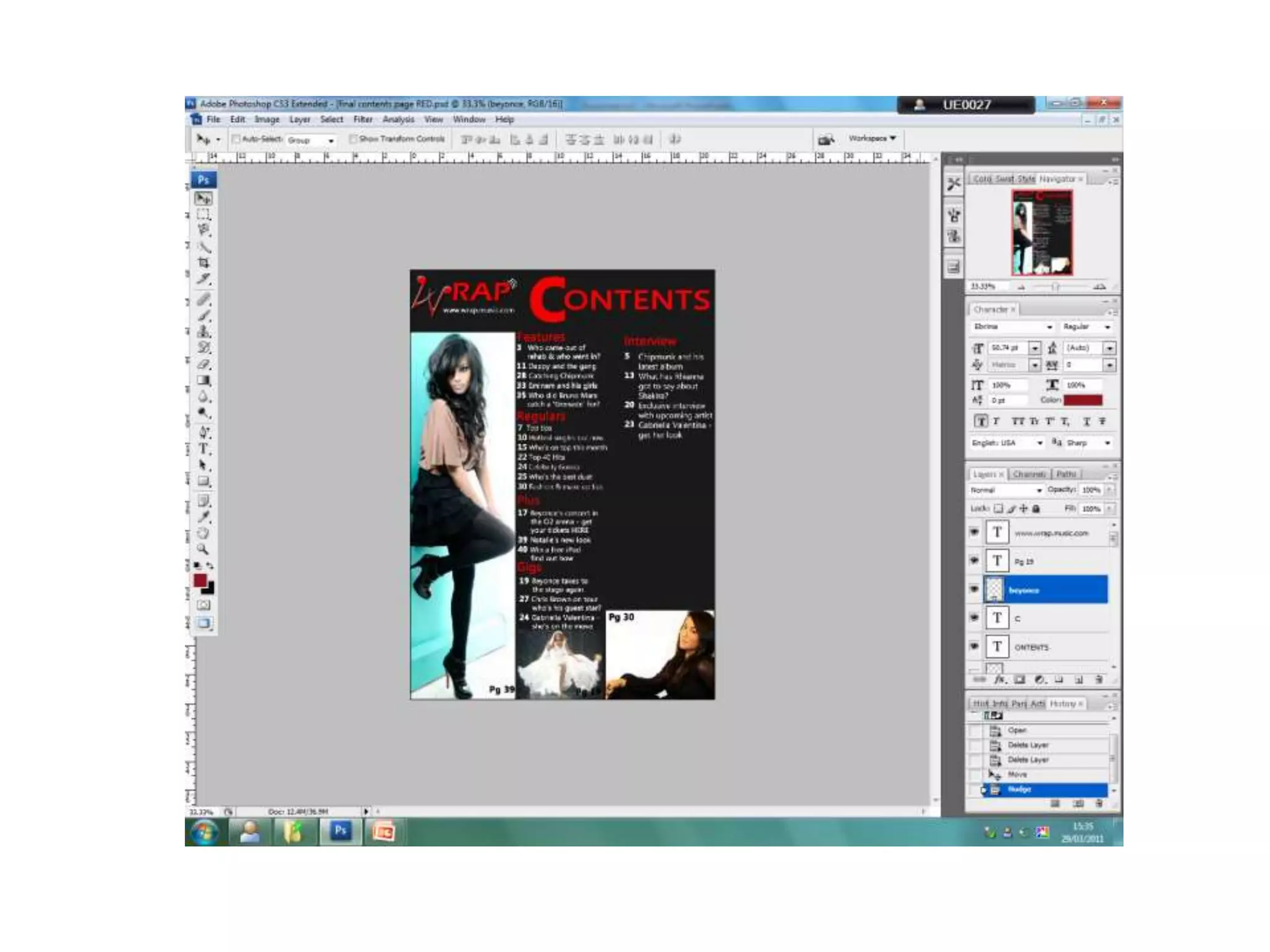Select the Blur tool
This screenshot has height=952, width=1270.
coord(203,397)
